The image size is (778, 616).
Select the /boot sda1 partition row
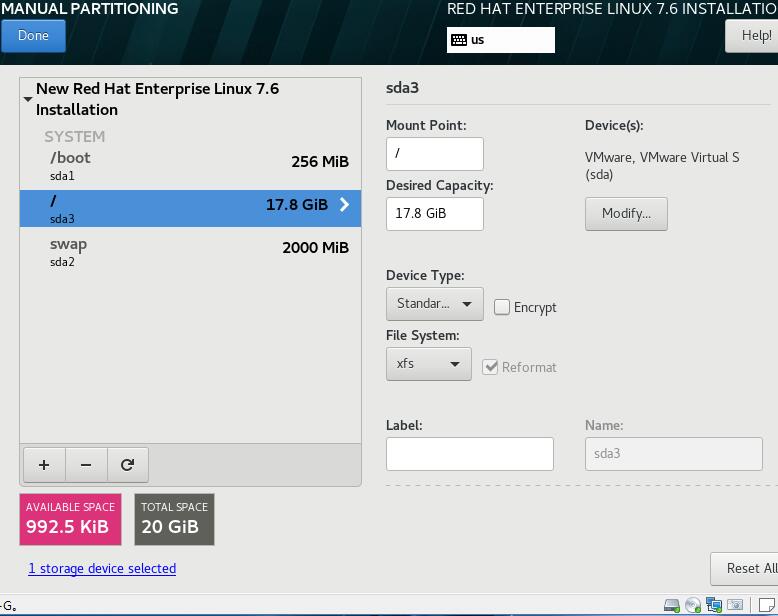tap(191, 166)
